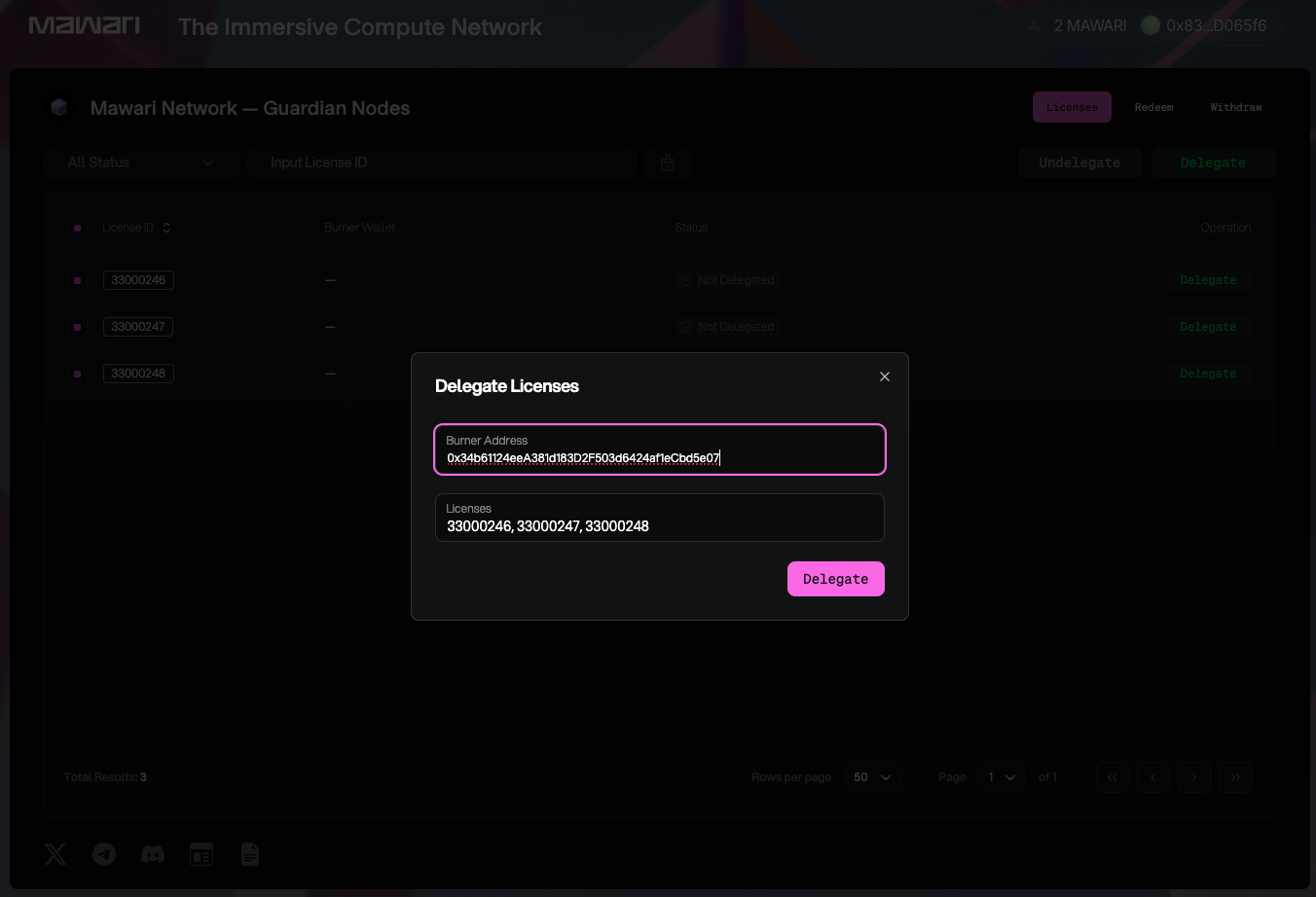Screen dimensions: 1316x897
Task: Expand the All Status dropdown
Action: coord(140,162)
